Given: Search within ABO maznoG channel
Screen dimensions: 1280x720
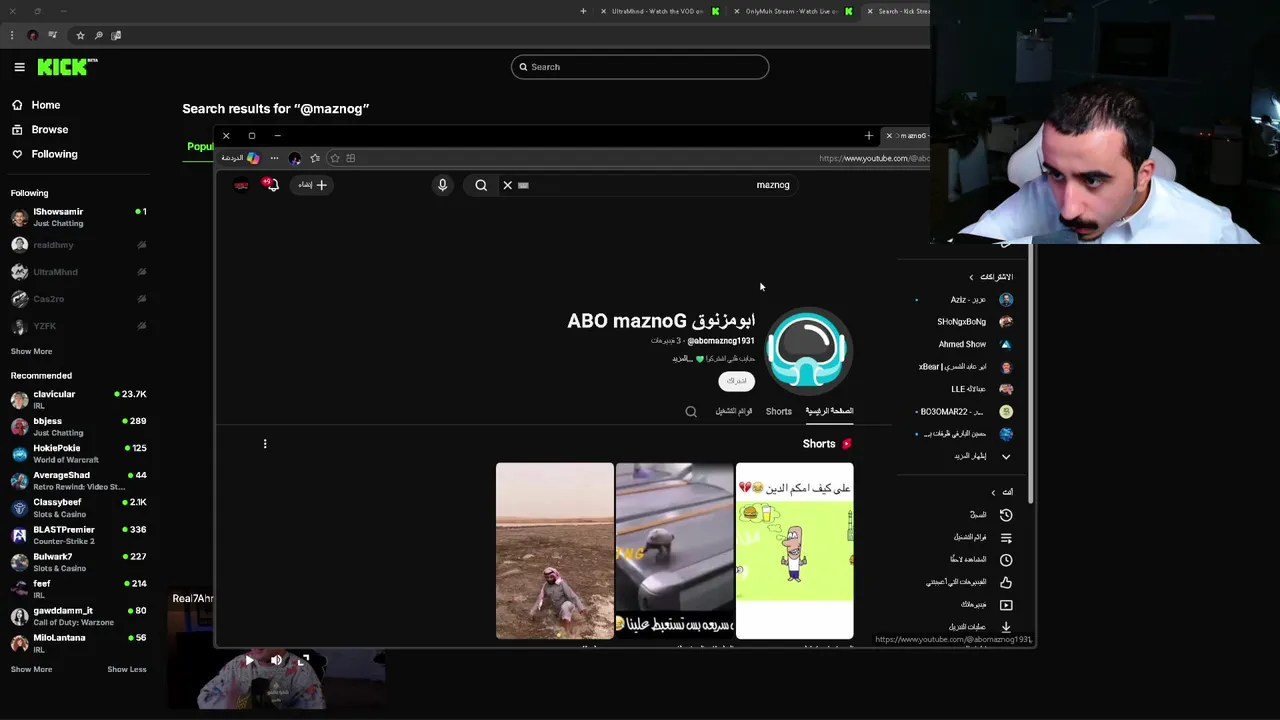Looking at the screenshot, I should pyautogui.click(x=691, y=411).
